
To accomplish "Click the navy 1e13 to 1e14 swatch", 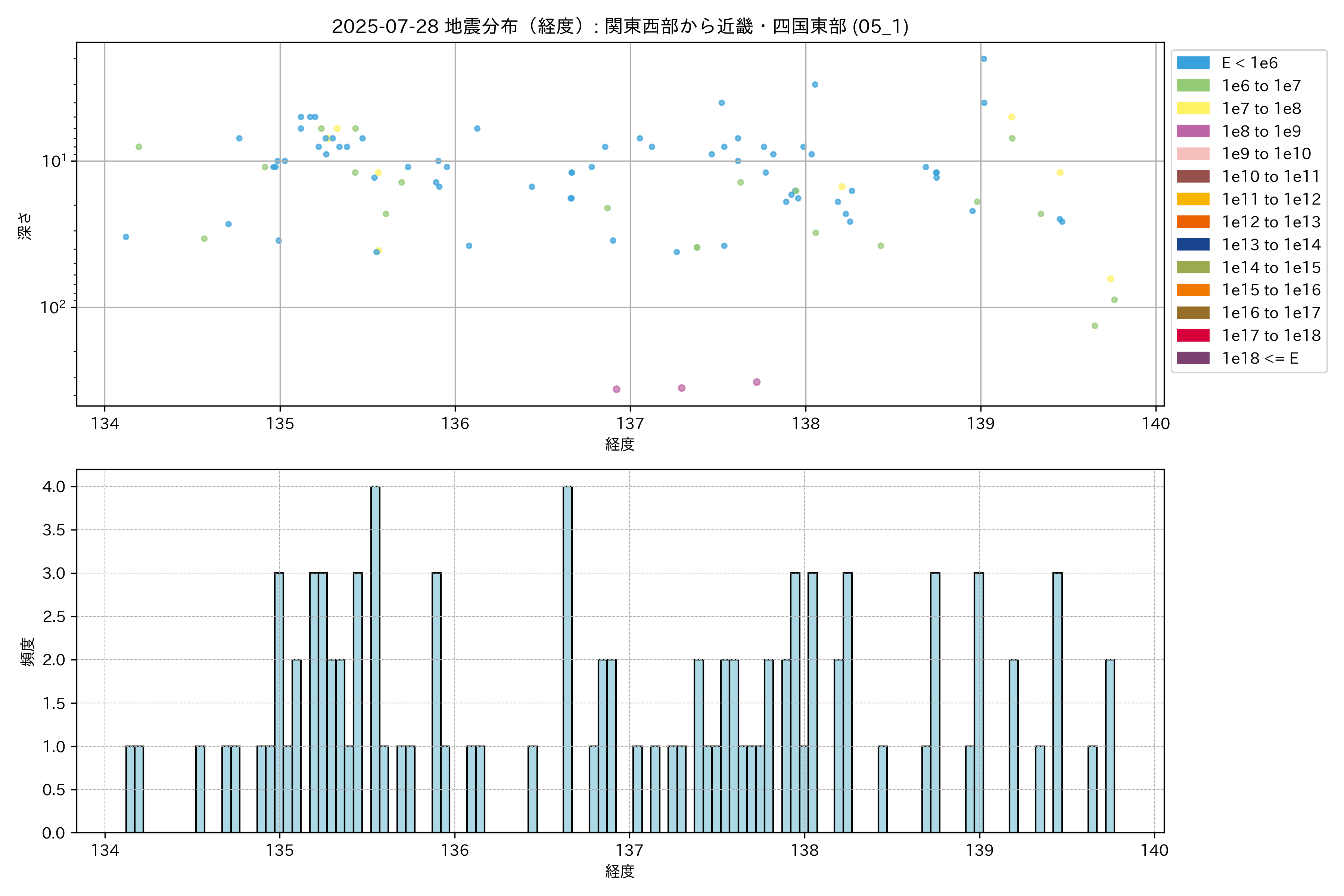I will tap(1192, 245).
